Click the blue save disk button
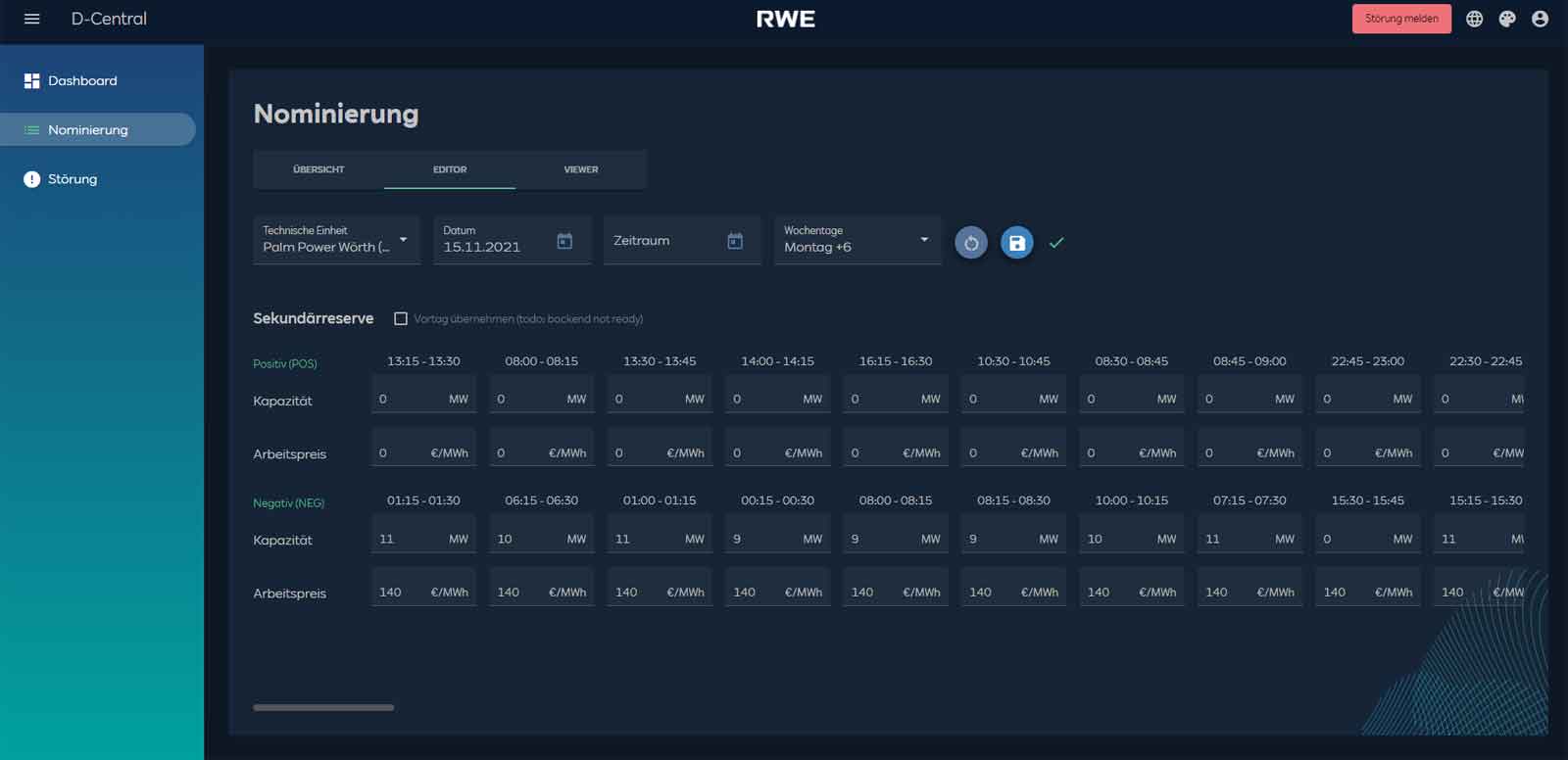Image resolution: width=1568 pixels, height=760 pixels. click(x=1016, y=243)
